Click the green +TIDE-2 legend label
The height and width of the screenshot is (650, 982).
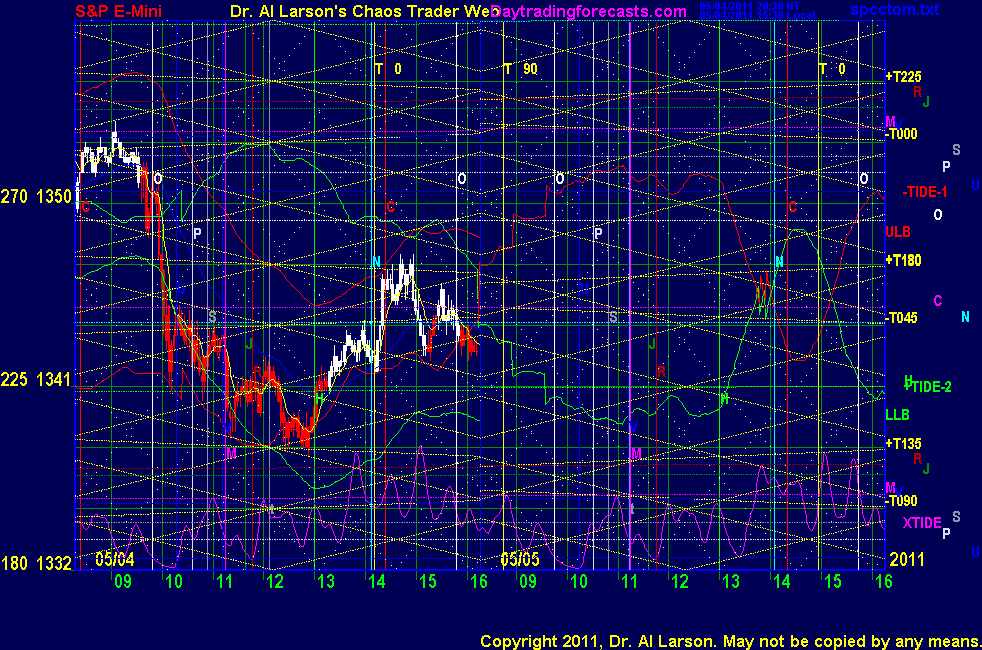pyautogui.click(x=928, y=386)
